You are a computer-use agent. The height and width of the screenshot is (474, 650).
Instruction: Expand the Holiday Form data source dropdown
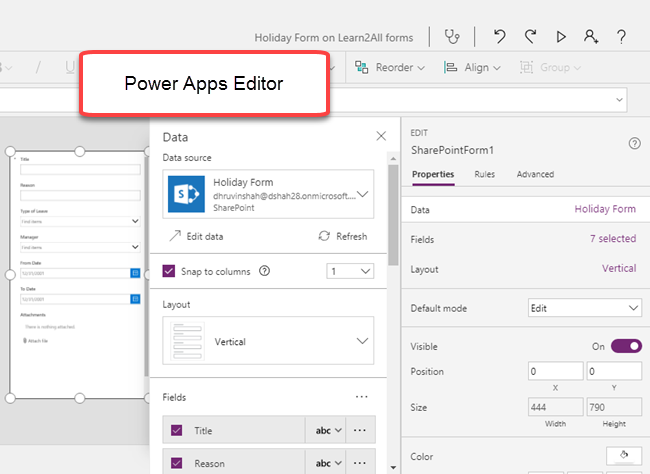(x=361, y=195)
